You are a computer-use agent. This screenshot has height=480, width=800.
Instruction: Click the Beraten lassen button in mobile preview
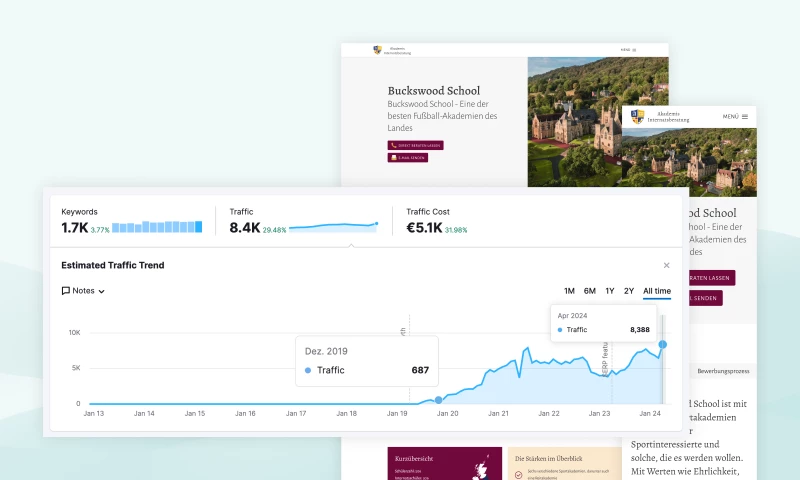(x=712, y=278)
